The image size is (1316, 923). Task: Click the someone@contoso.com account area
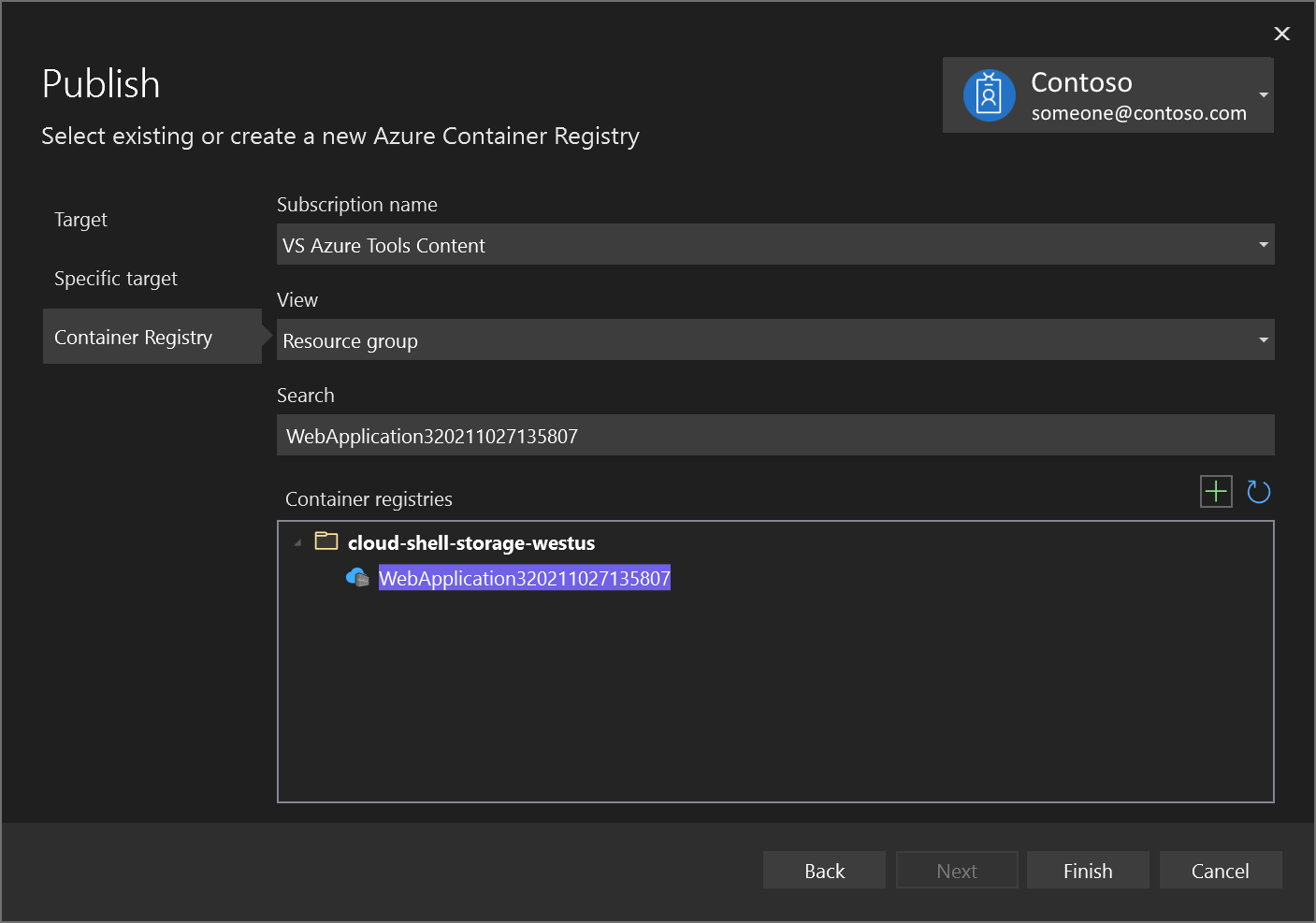1138,112
